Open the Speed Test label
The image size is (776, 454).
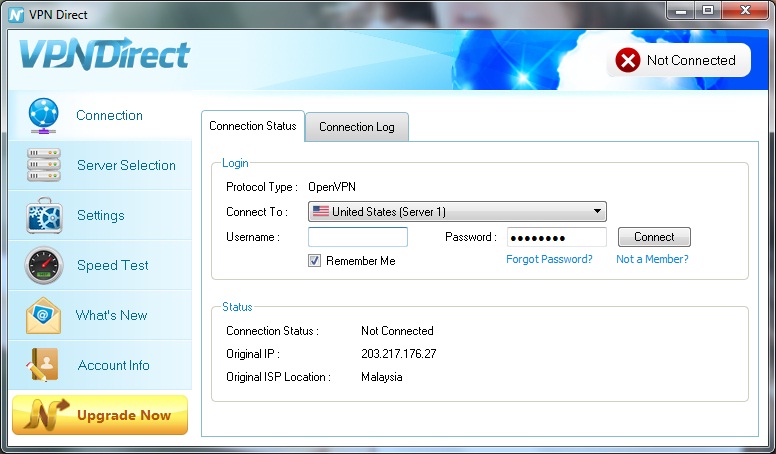pyautogui.click(x=112, y=265)
